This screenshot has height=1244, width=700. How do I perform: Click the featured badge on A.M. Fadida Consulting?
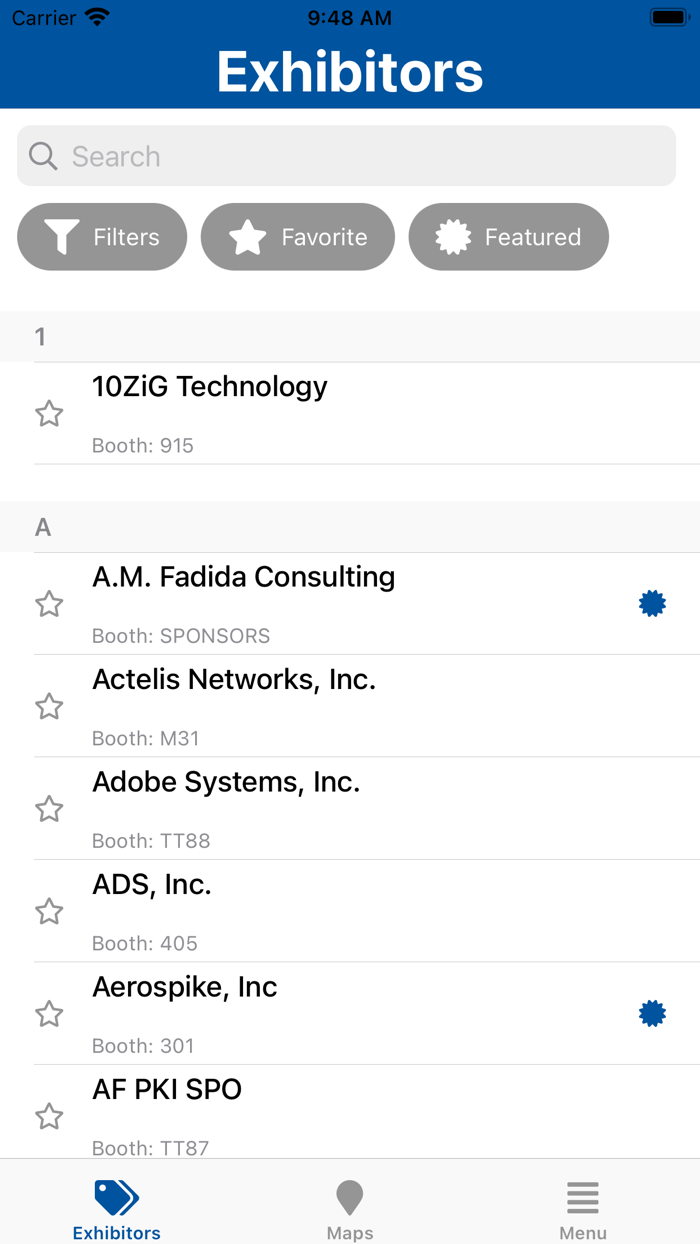652,604
